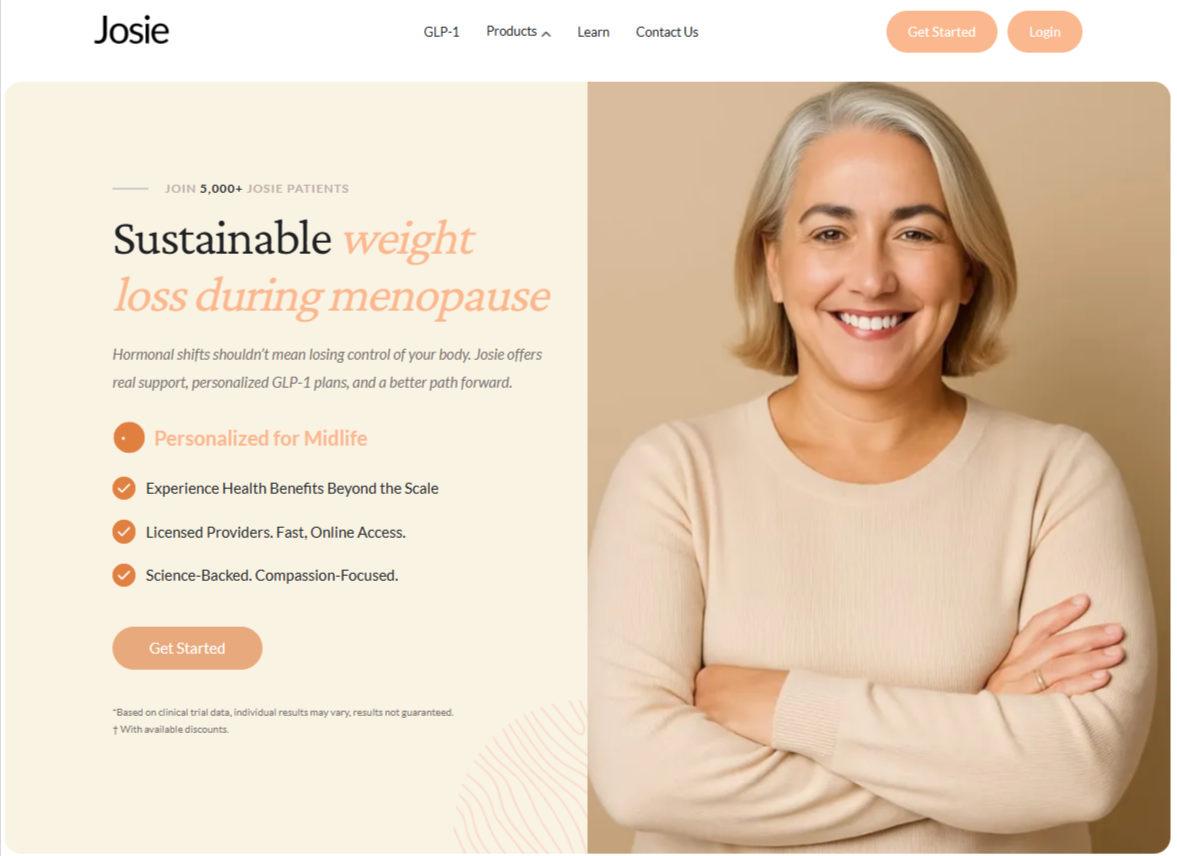This screenshot has width=1177, height=856.
Task: Click the header Get Started button
Action: 941,32
